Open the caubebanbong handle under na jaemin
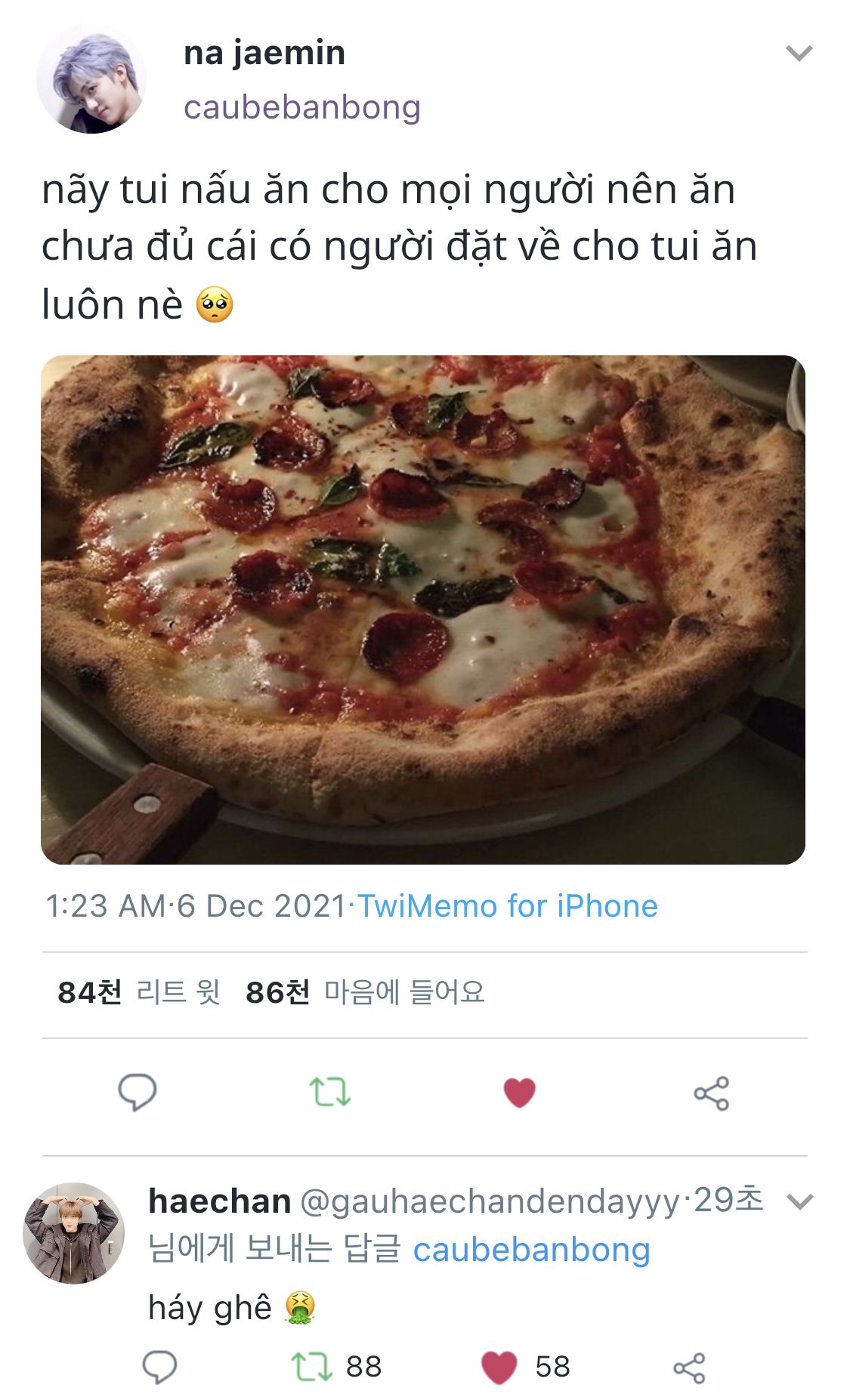 302,107
